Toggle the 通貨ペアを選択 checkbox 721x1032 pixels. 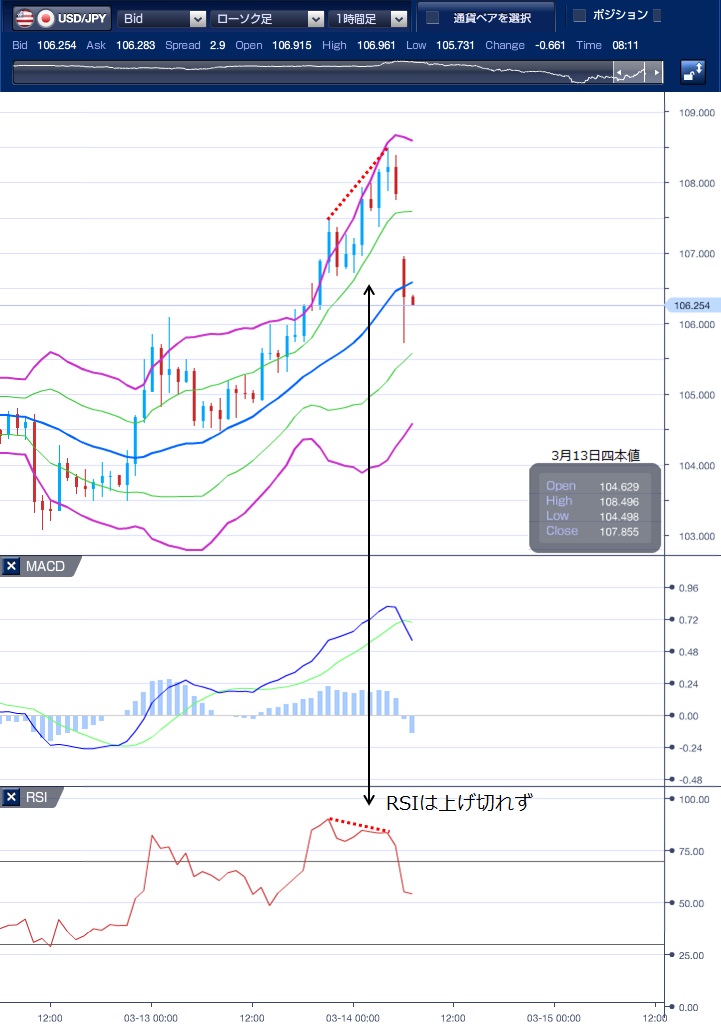tap(433, 17)
